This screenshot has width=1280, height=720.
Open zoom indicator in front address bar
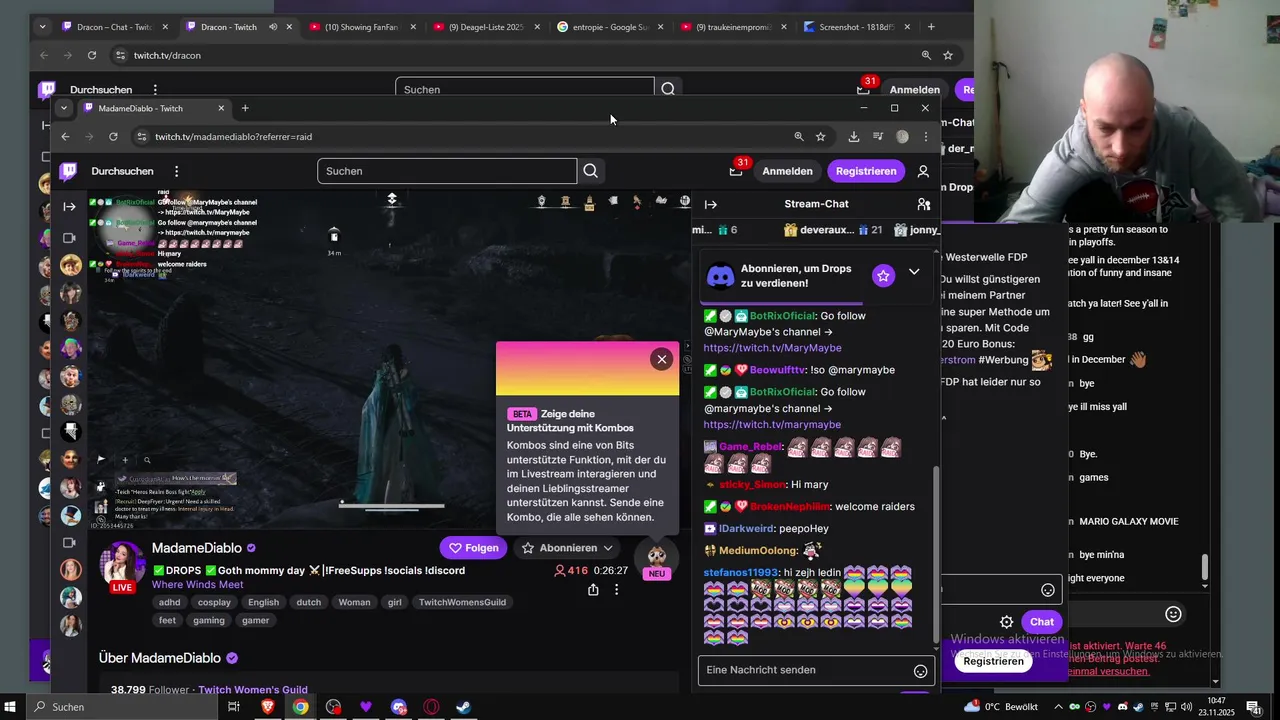pyautogui.click(x=798, y=136)
